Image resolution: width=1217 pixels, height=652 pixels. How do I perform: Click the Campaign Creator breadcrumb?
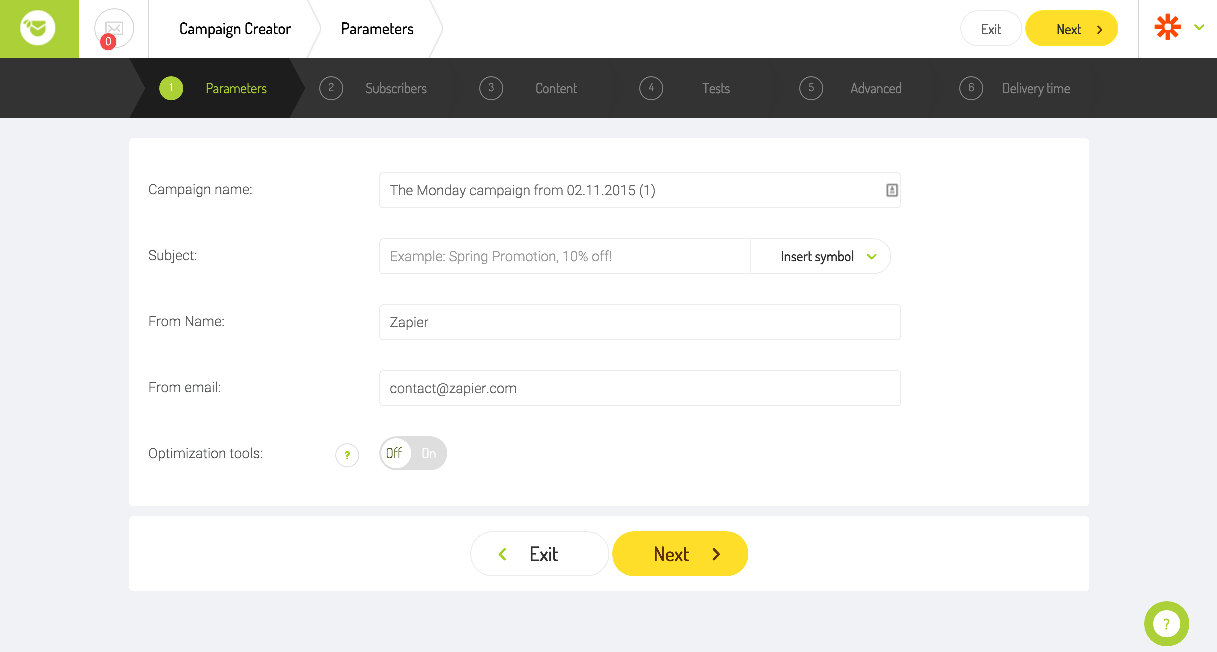(x=235, y=29)
